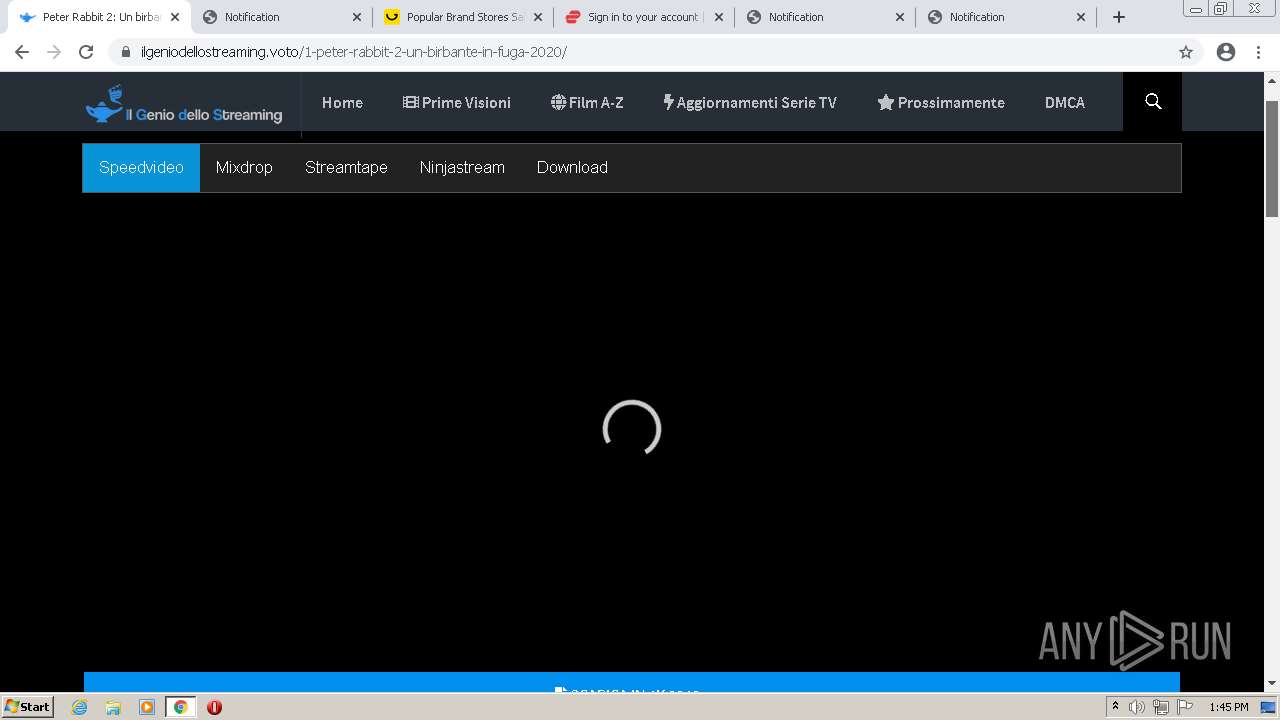Click red Opera icon in taskbar
The height and width of the screenshot is (720, 1280).
pos(214,707)
